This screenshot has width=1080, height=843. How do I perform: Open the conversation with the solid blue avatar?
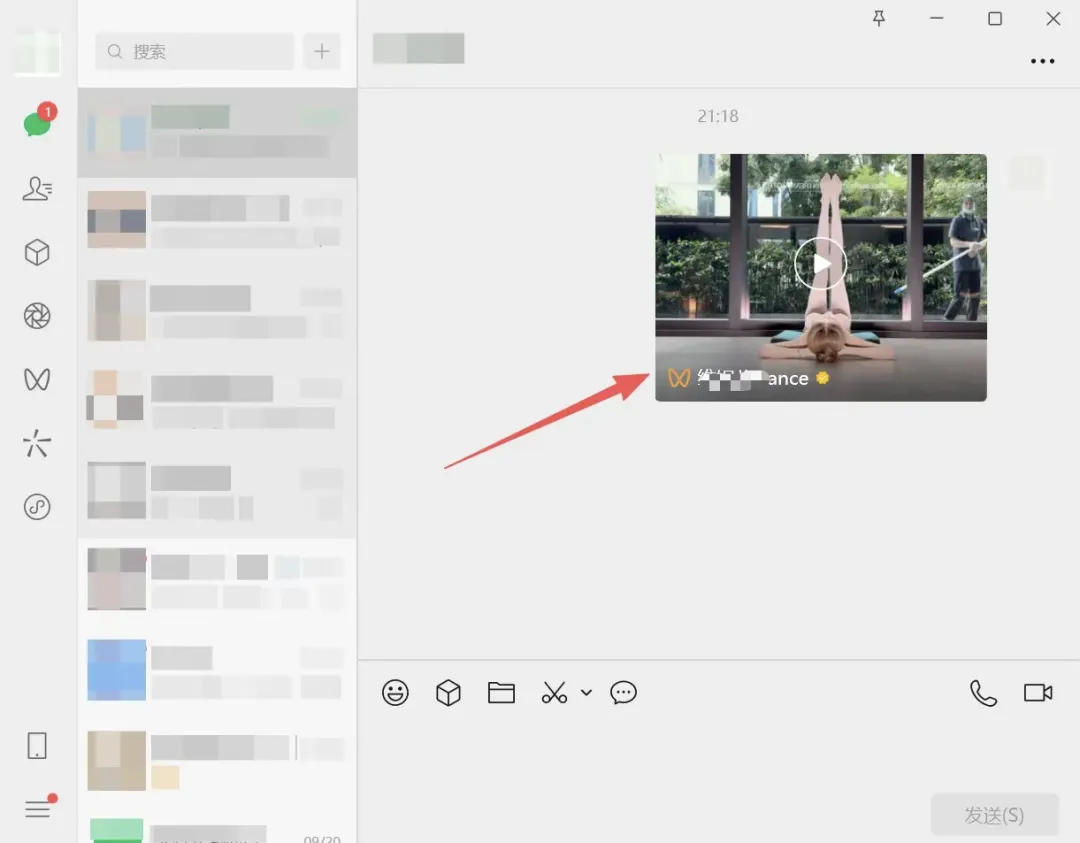tap(217, 670)
